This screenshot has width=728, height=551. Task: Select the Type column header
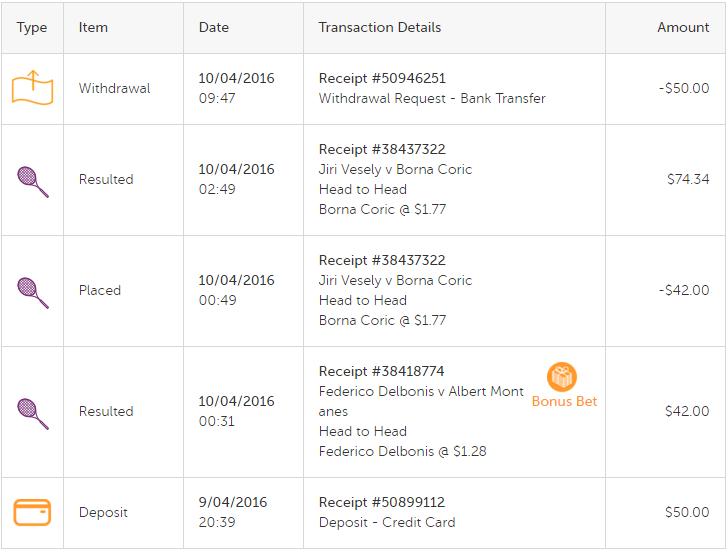32,27
